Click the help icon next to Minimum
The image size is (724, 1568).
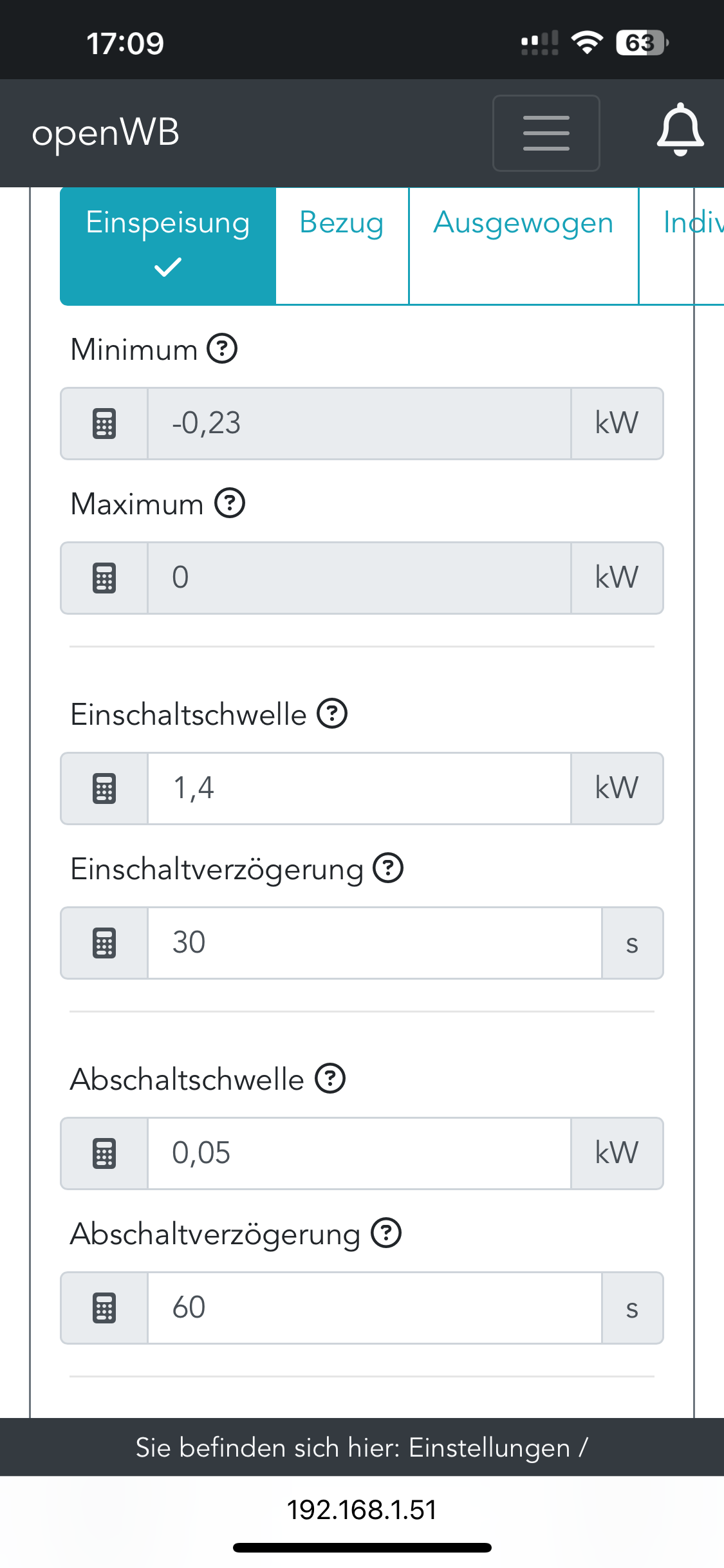point(222,349)
